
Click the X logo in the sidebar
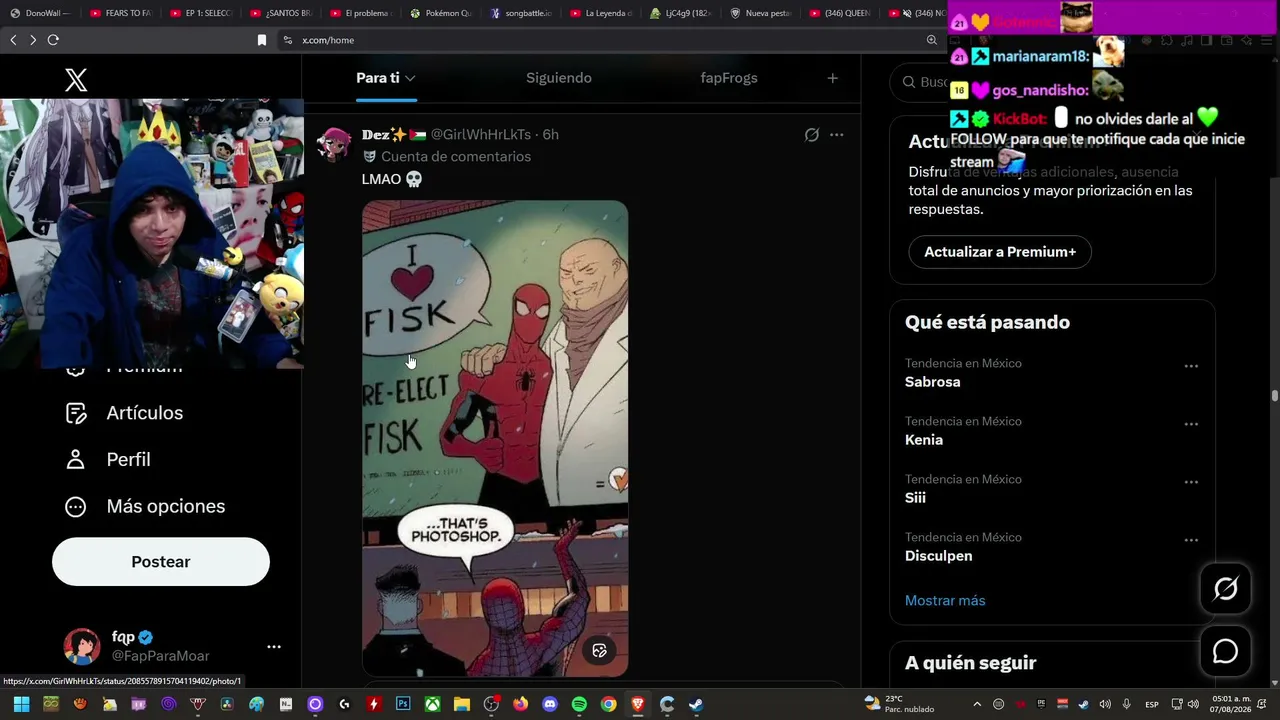(x=76, y=80)
